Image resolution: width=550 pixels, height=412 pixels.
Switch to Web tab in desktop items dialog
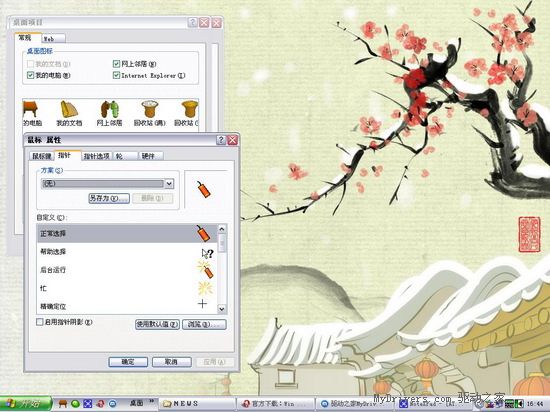click(53, 39)
